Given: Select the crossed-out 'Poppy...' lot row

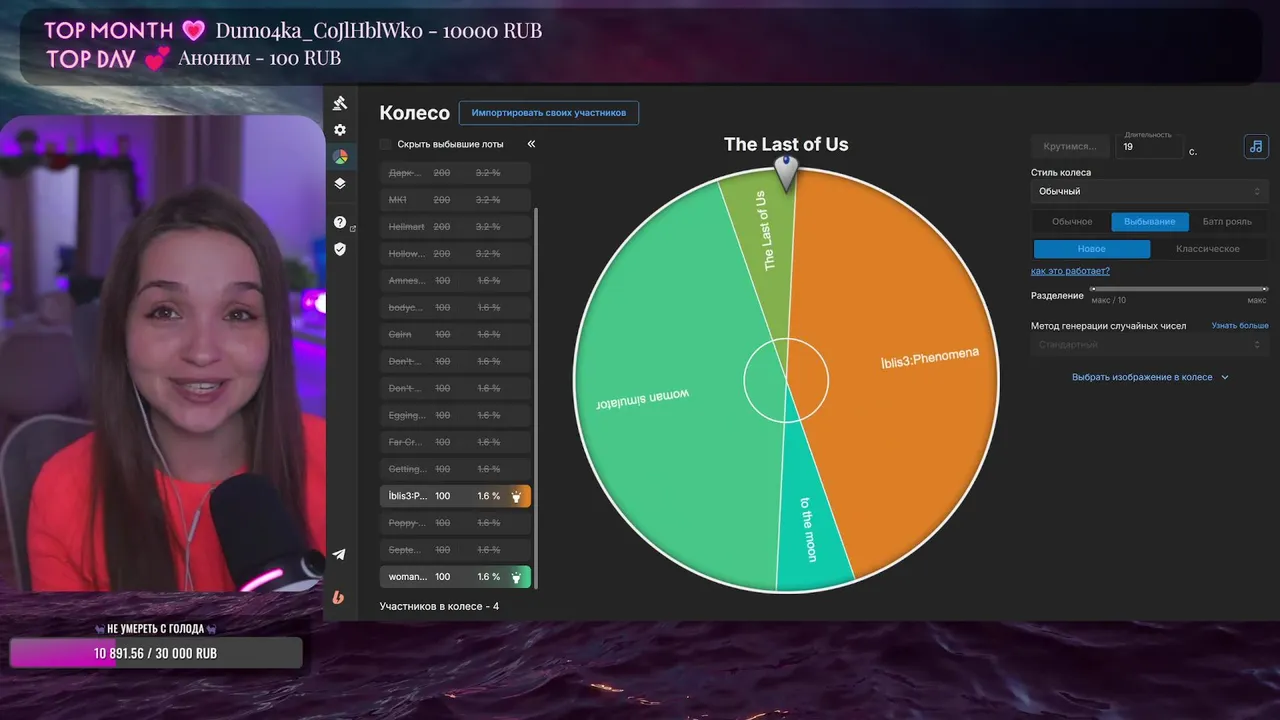Looking at the screenshot, I should click(455, 523).
